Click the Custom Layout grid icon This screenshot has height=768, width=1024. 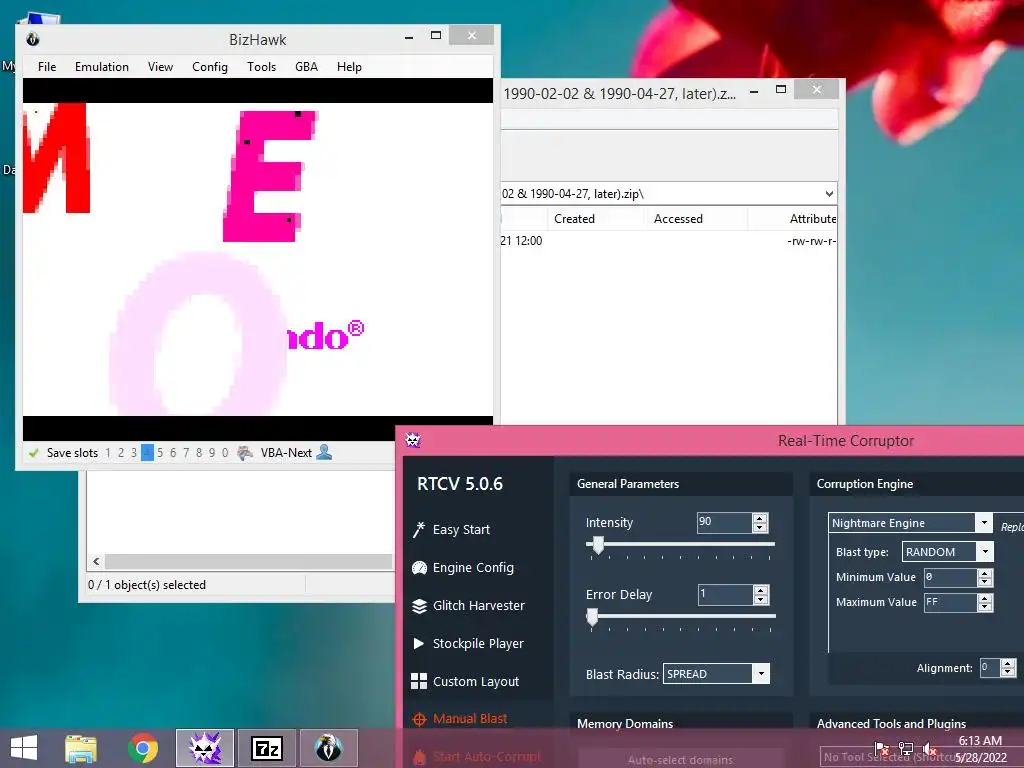click(x=419, y=681)
